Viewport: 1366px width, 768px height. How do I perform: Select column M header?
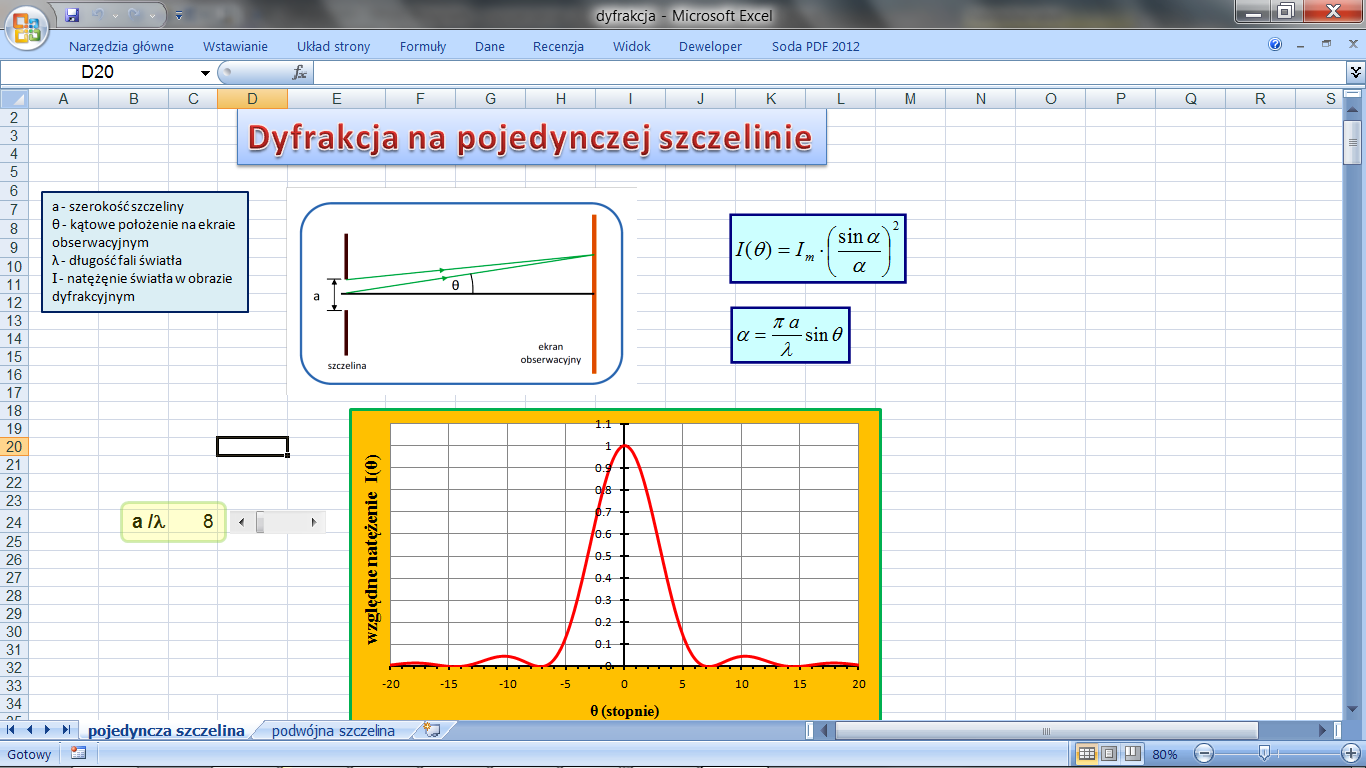(x=910, y=98)
